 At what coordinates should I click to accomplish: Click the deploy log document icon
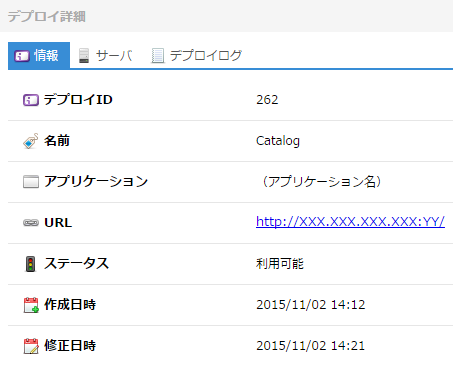tap(158, 55)
